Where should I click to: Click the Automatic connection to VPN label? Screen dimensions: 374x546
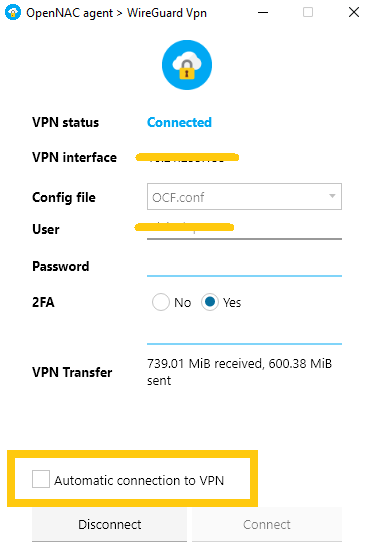point(139,480)
